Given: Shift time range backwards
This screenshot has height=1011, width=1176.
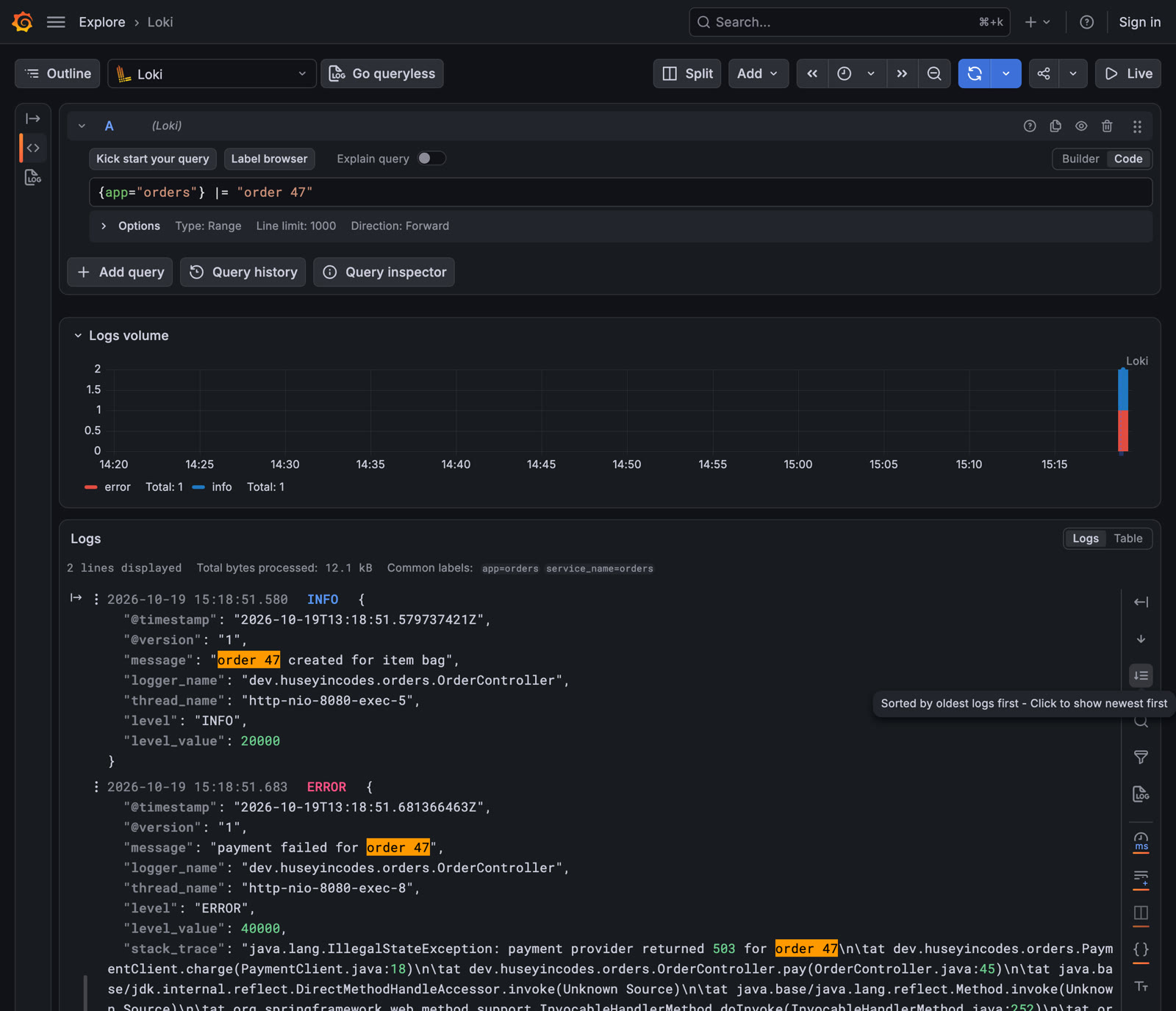Looking at the screenshot, I should pos(812,73).
